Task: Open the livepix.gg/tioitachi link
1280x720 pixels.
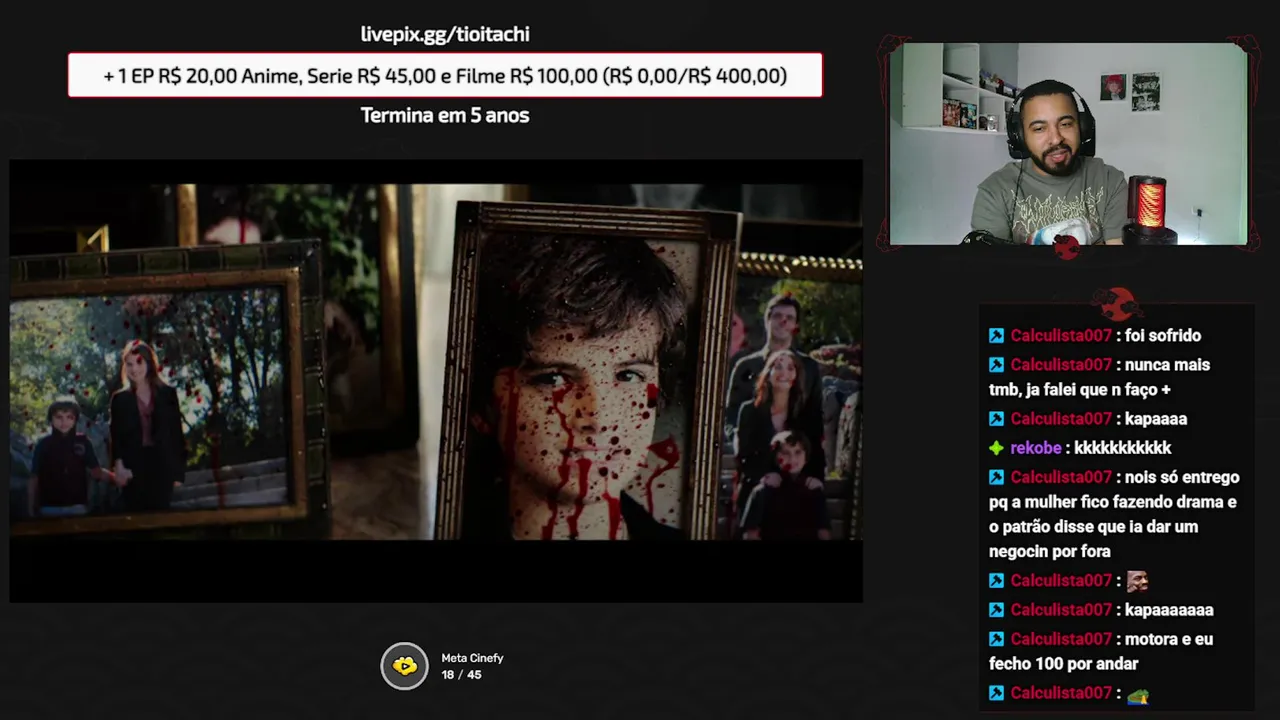Action: point(445,34)
